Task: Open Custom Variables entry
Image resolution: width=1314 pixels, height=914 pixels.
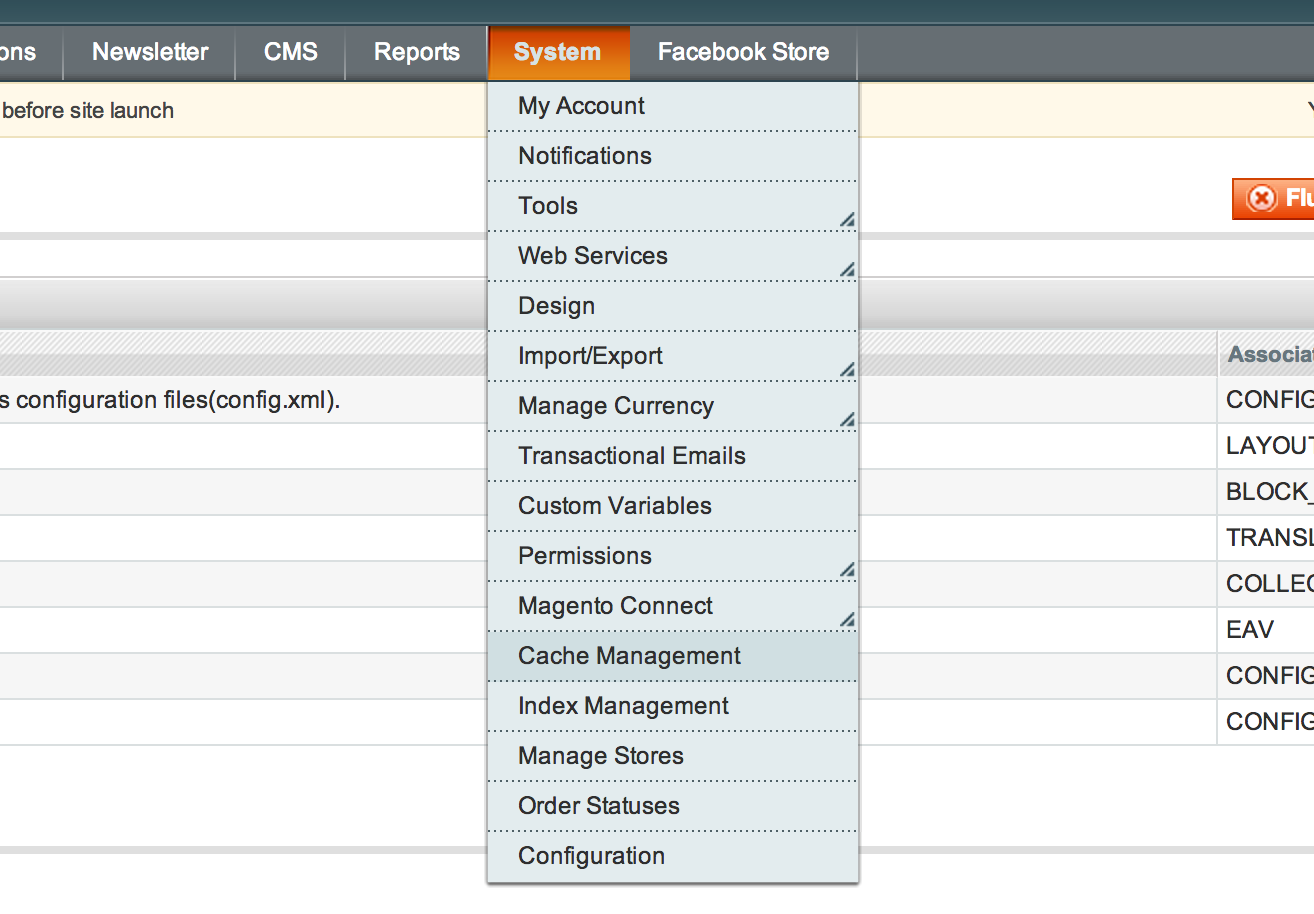Action: click(x=672, y=506)
